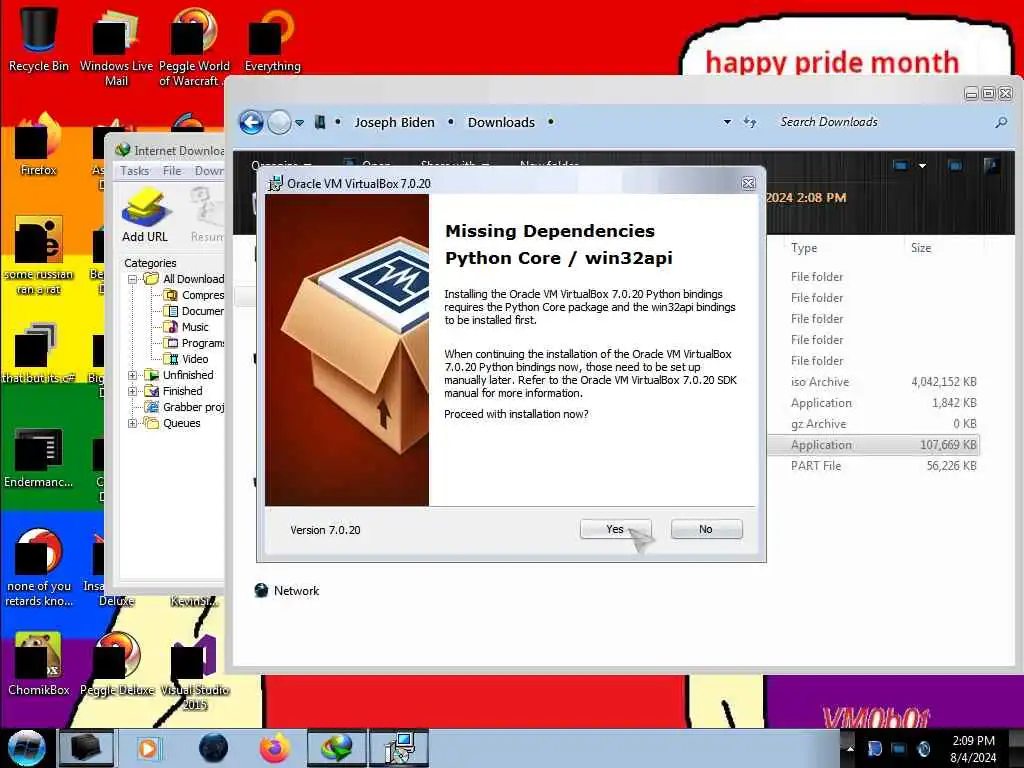The image size is (1024, 768).
Task: Click the media player taskbar icon
Action: point(148,748)
